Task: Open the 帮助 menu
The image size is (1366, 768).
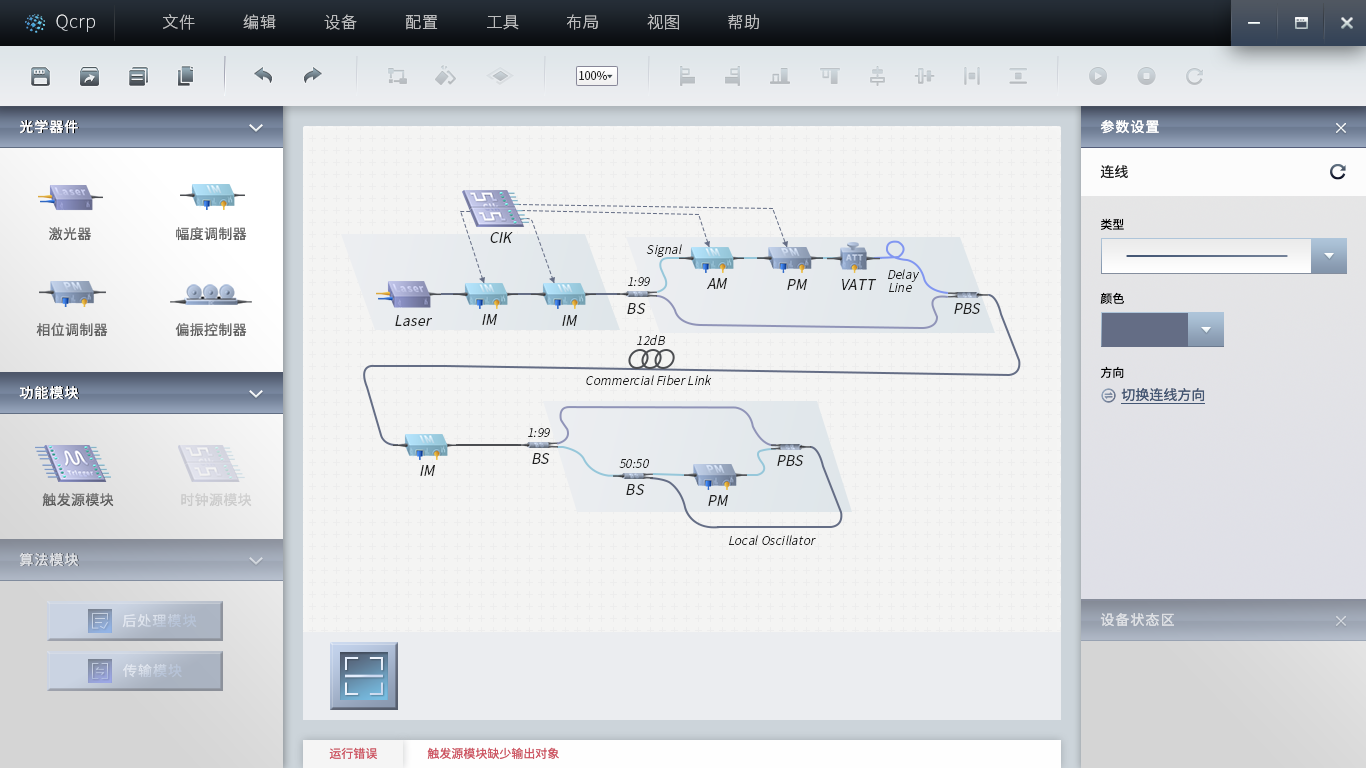Action: pos(744,22)
